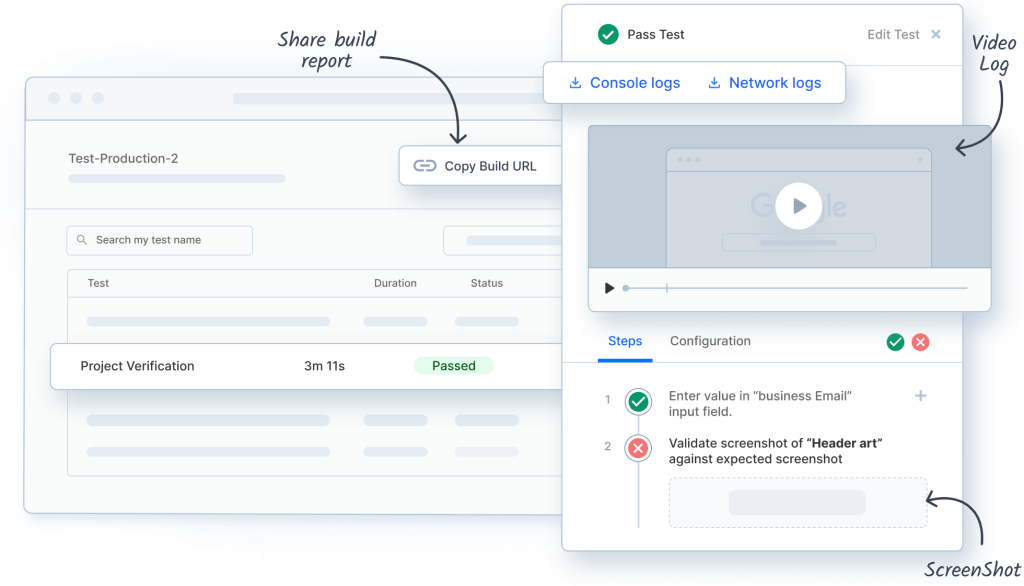Click the Copy Build URL button

[x=478, y=166]
